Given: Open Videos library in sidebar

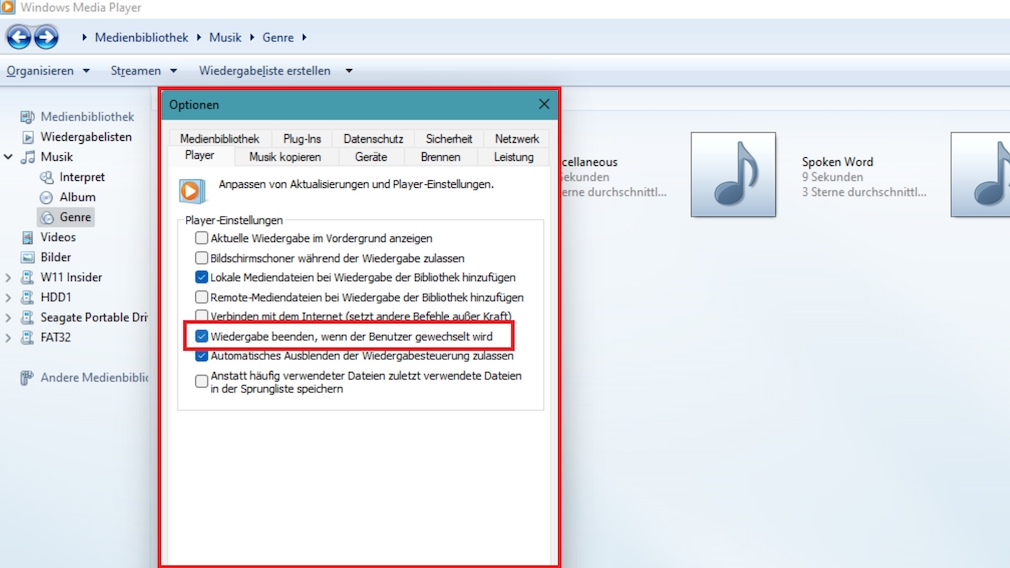Looking at the screenshot, I should coord(58,237).
